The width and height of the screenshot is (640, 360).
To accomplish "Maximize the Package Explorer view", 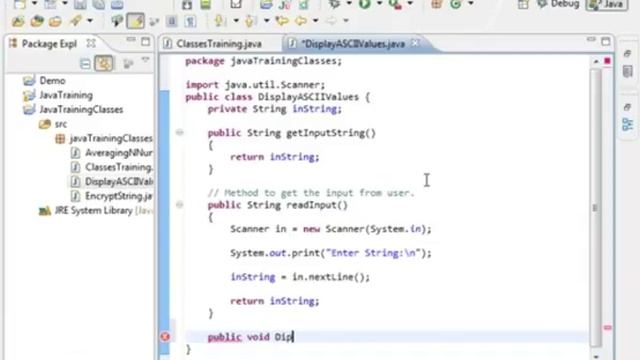I will click(145, 42).
